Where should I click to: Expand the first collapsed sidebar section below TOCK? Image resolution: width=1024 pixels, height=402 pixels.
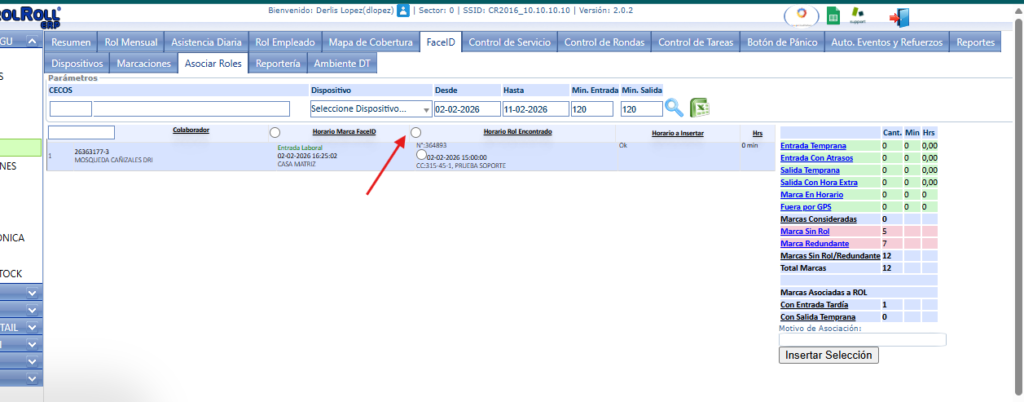[x=32, y=293]
